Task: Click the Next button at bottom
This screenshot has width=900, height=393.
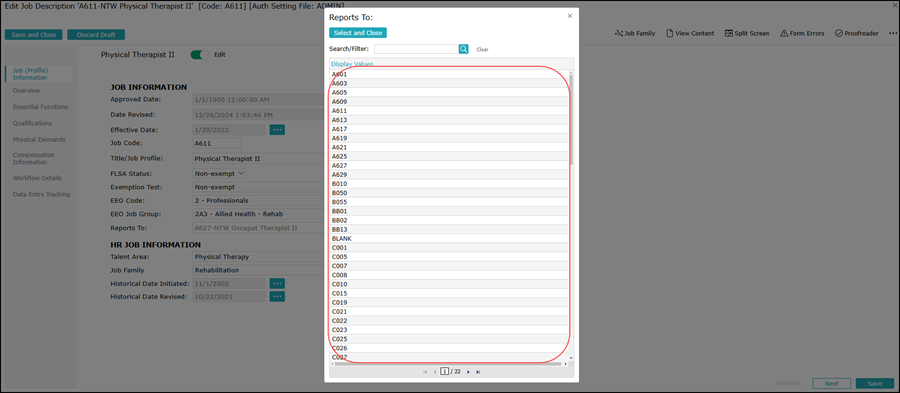Action: coord(832,383)
